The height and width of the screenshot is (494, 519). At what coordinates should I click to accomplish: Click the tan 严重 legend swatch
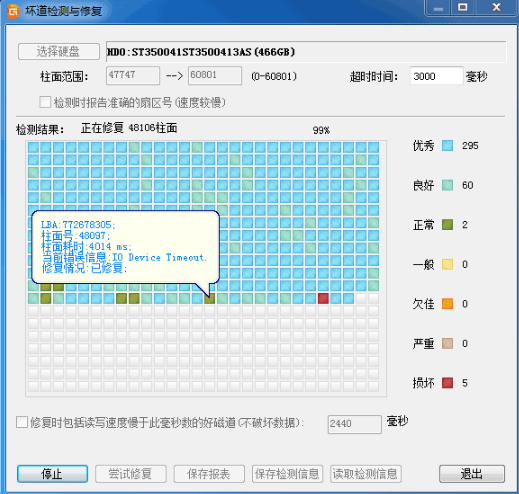click(x=447, y=343)
